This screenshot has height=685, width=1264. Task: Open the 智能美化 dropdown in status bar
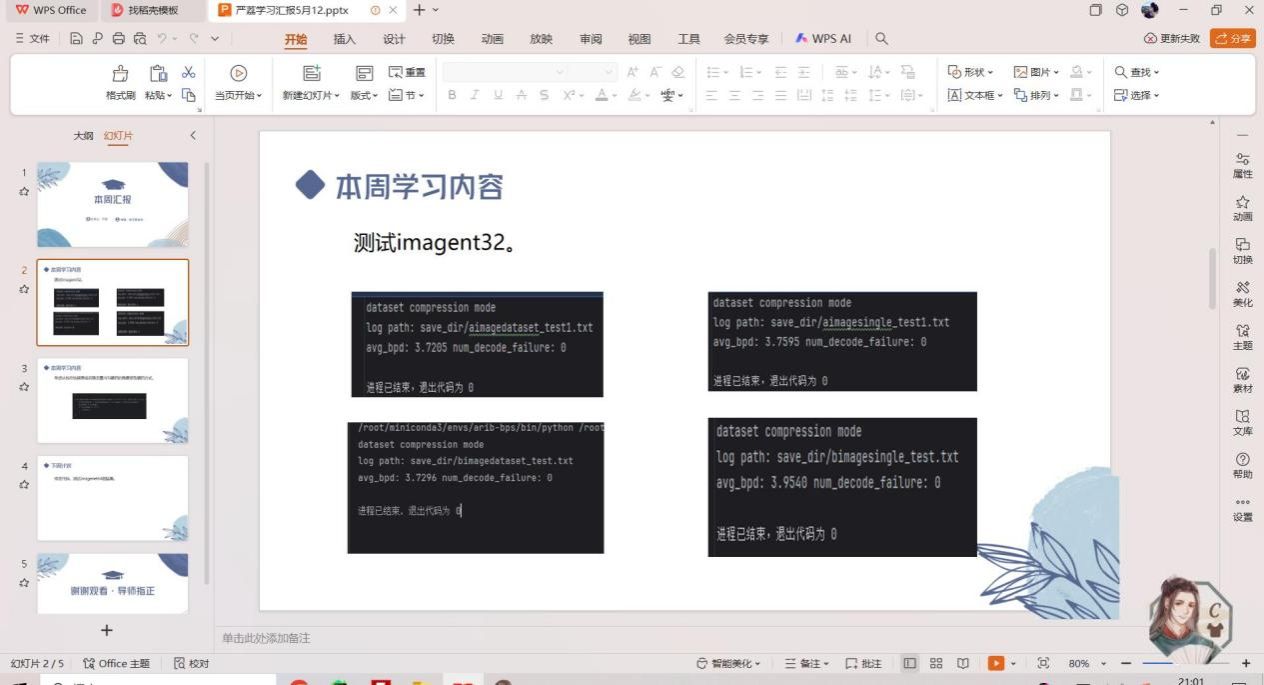click(x=729, y=663)
